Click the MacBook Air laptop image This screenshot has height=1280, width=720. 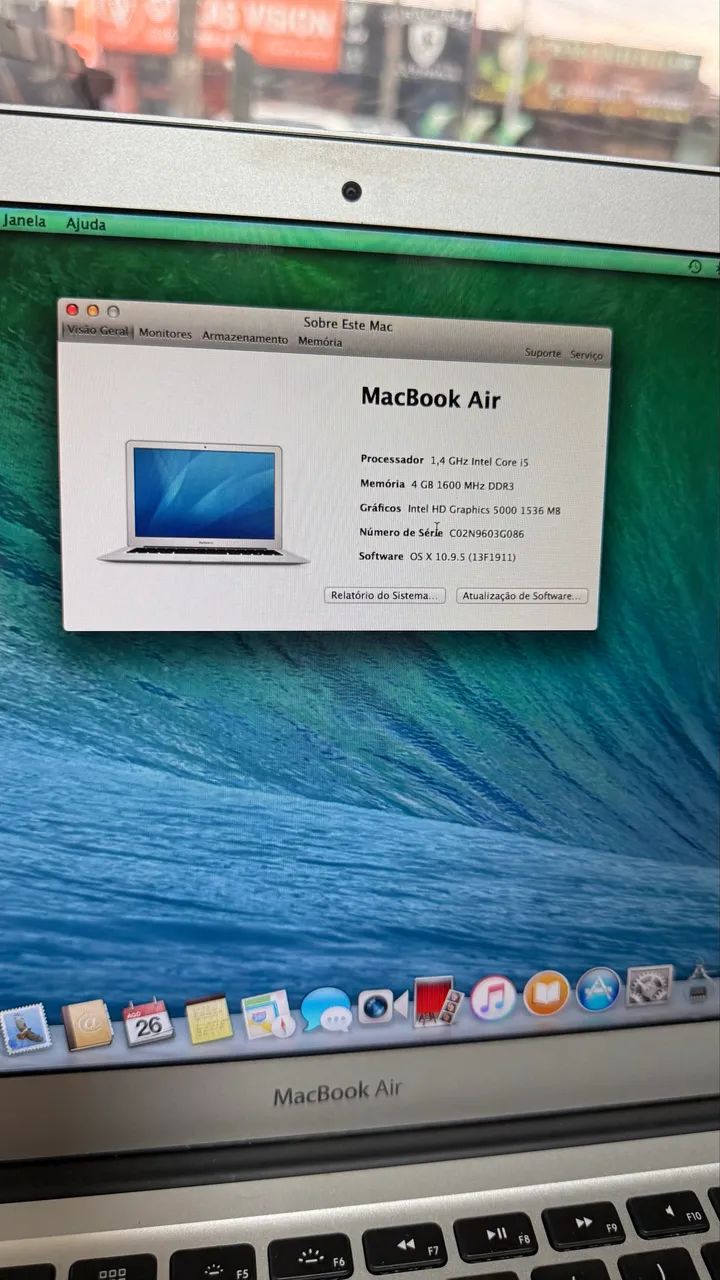(203, 502)
